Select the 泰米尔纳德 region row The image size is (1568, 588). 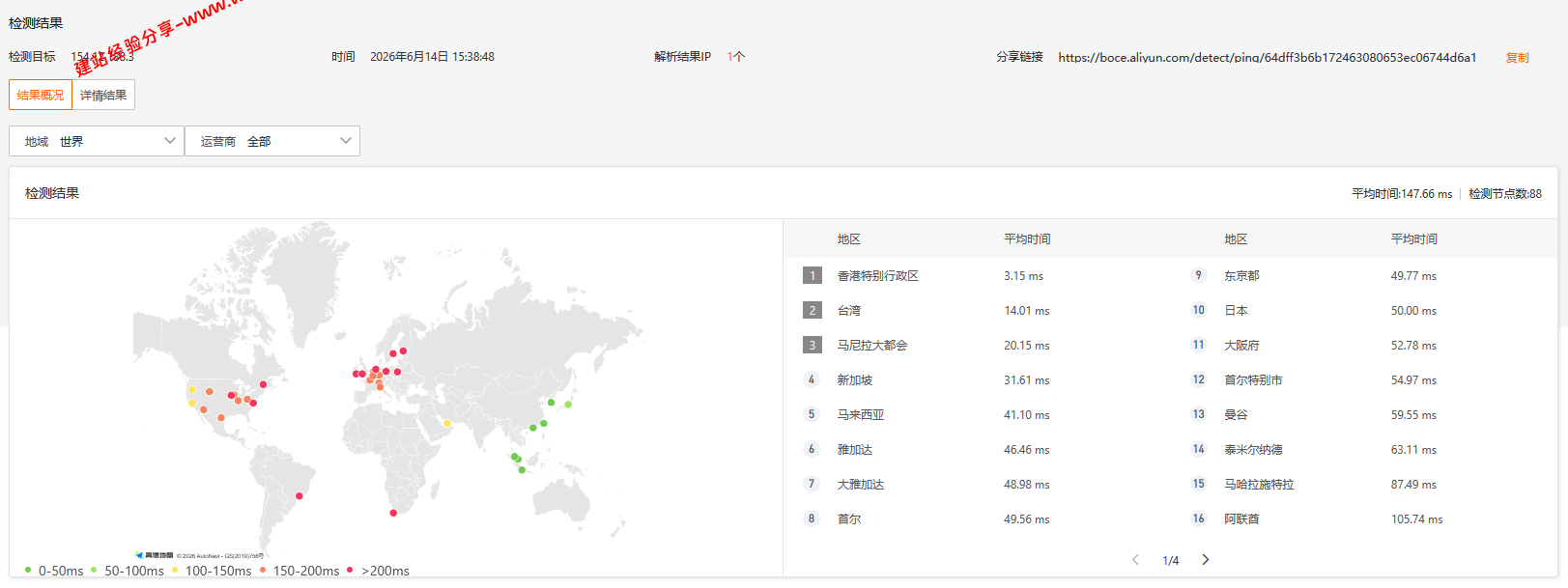tap(1363, 450)
